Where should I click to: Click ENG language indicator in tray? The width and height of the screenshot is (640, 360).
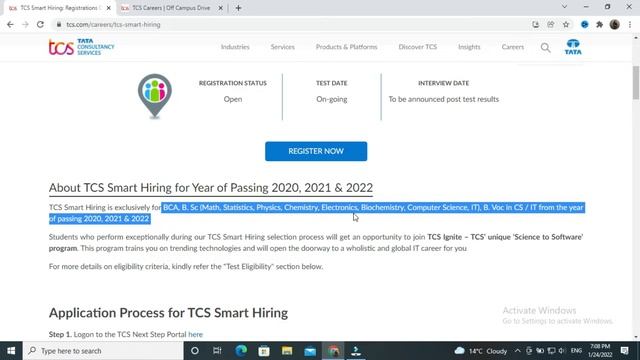[x=576, y=351]
